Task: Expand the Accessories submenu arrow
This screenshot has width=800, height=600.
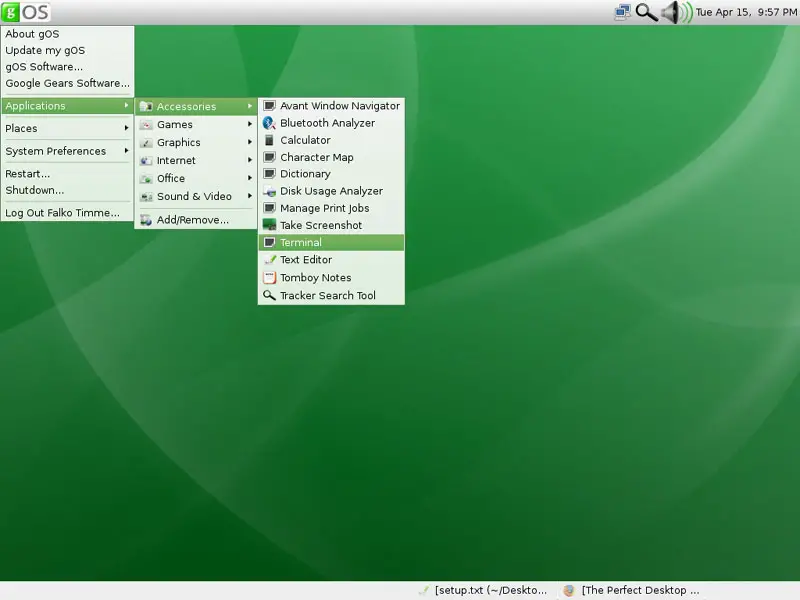Action: click(249, 106)
